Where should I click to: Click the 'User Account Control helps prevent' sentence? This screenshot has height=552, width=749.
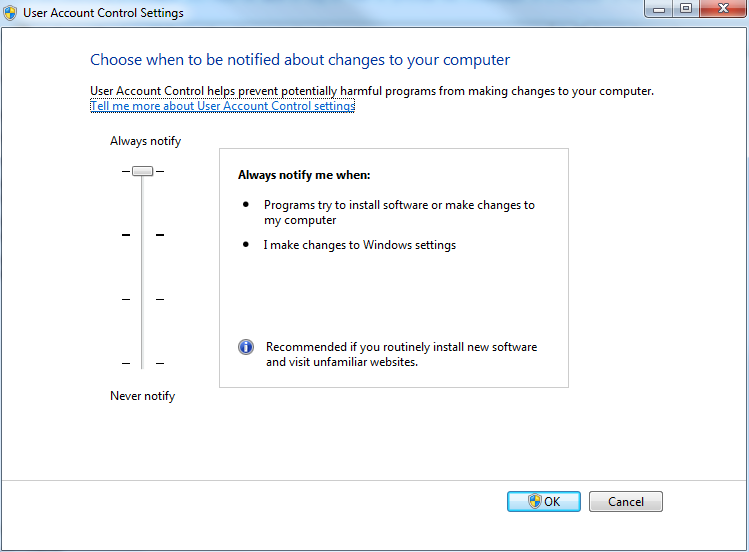click(372, 91)
